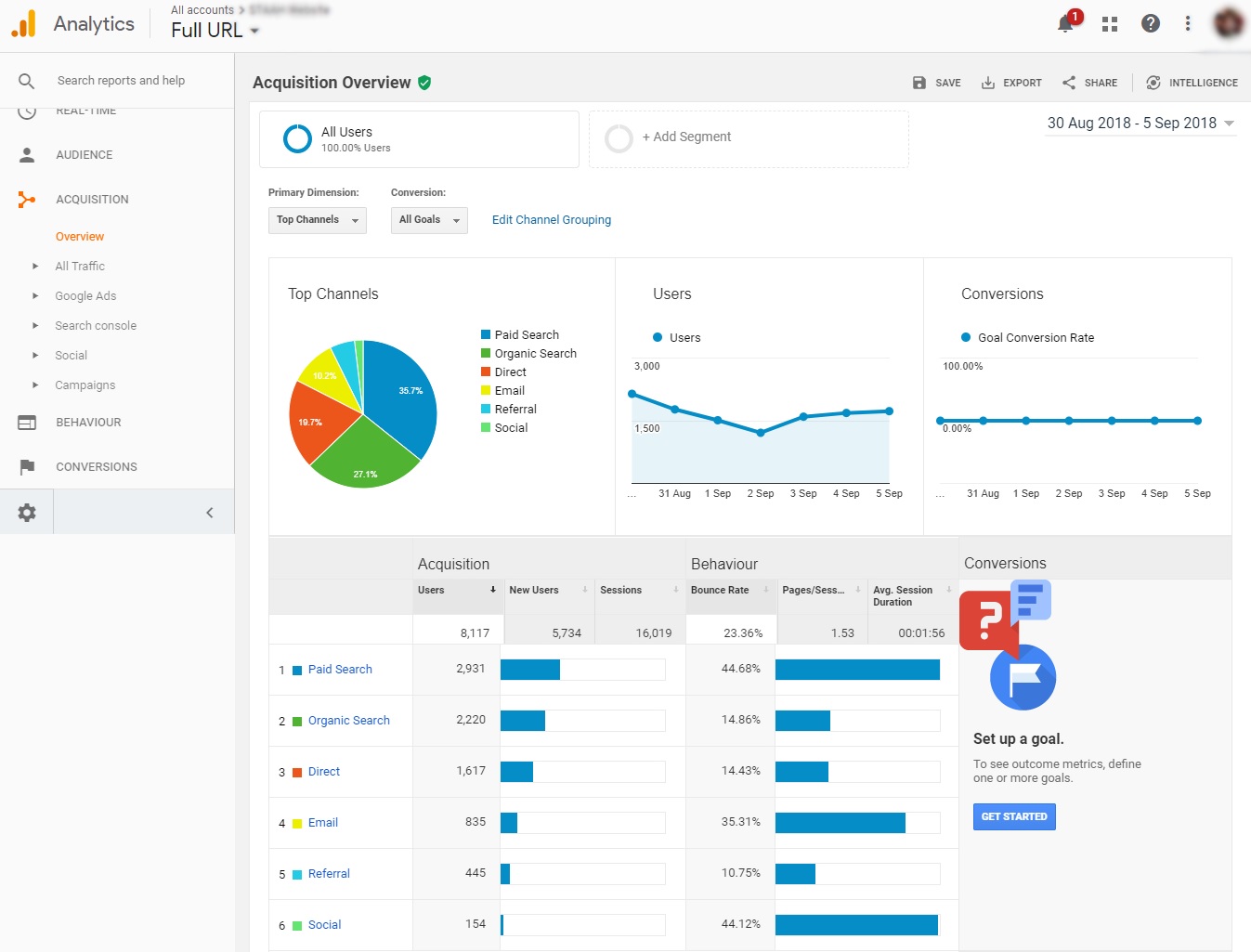Open the Acquisition section
This screenshot has height=952, width=1251.
(x=92, y=200)
